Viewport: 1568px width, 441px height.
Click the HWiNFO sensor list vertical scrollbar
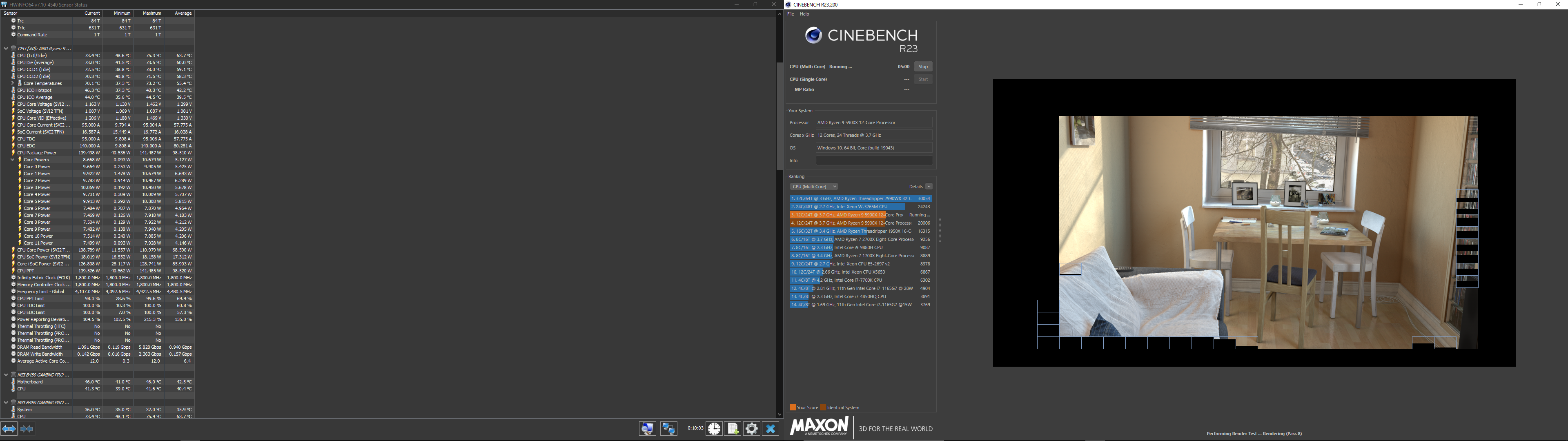(x=779, y=116)
